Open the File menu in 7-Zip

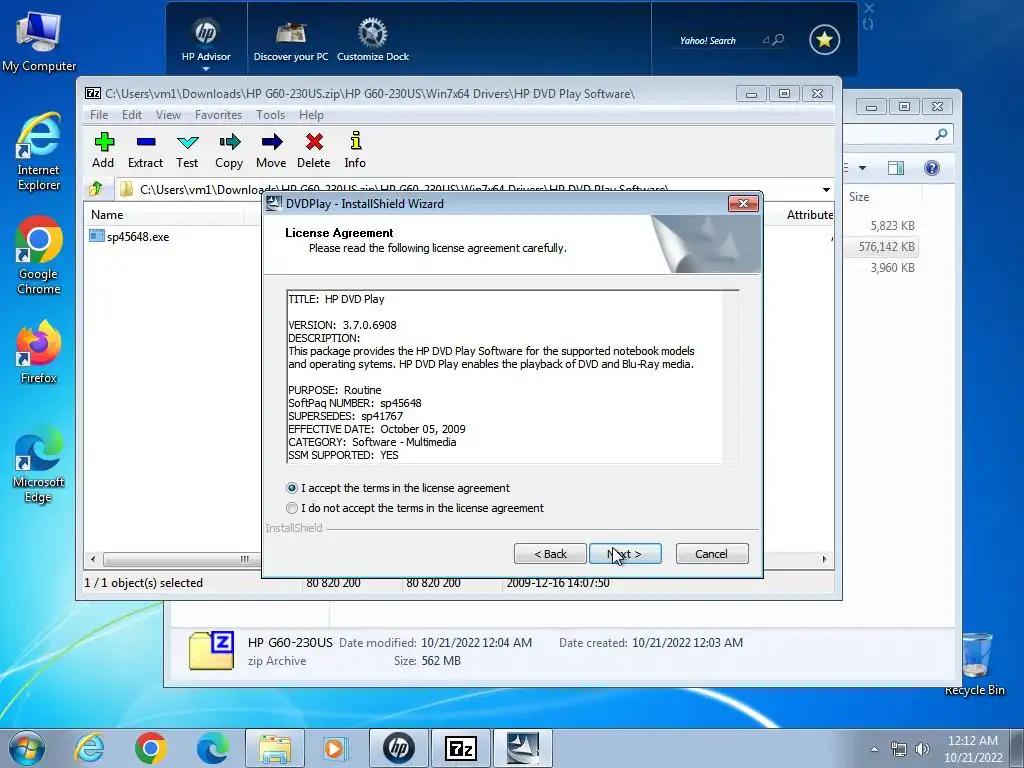[99, 115]
